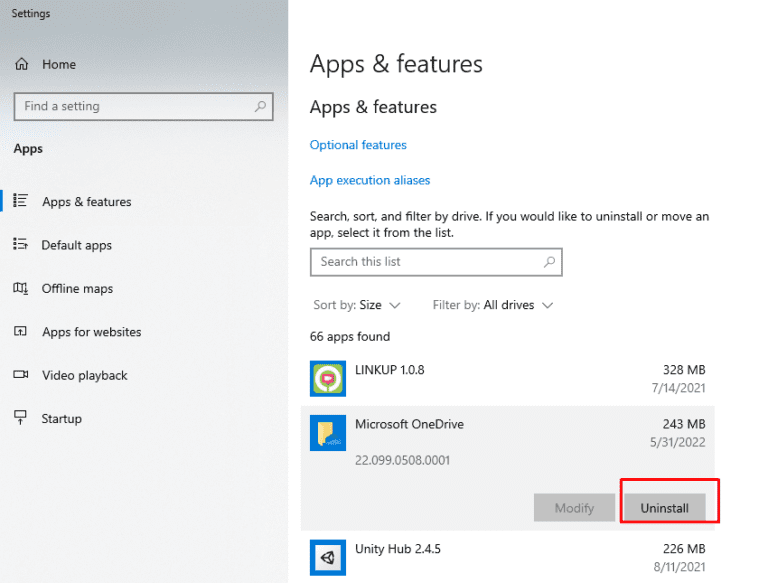Click the Apps & features list icon
The image size is (768, 583).
click(21, 201)
